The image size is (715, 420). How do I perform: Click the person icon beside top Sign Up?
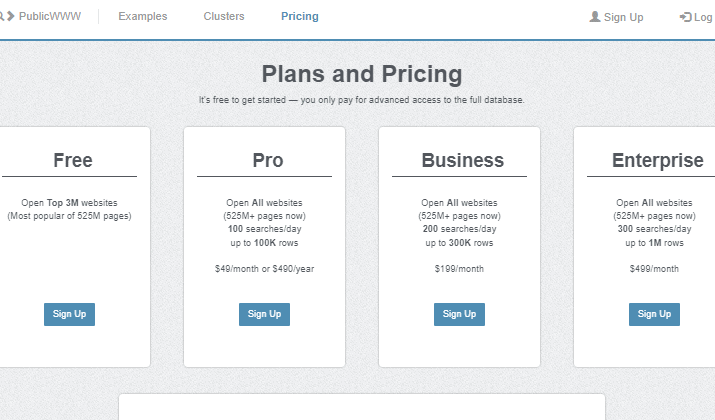coord(595,17)
